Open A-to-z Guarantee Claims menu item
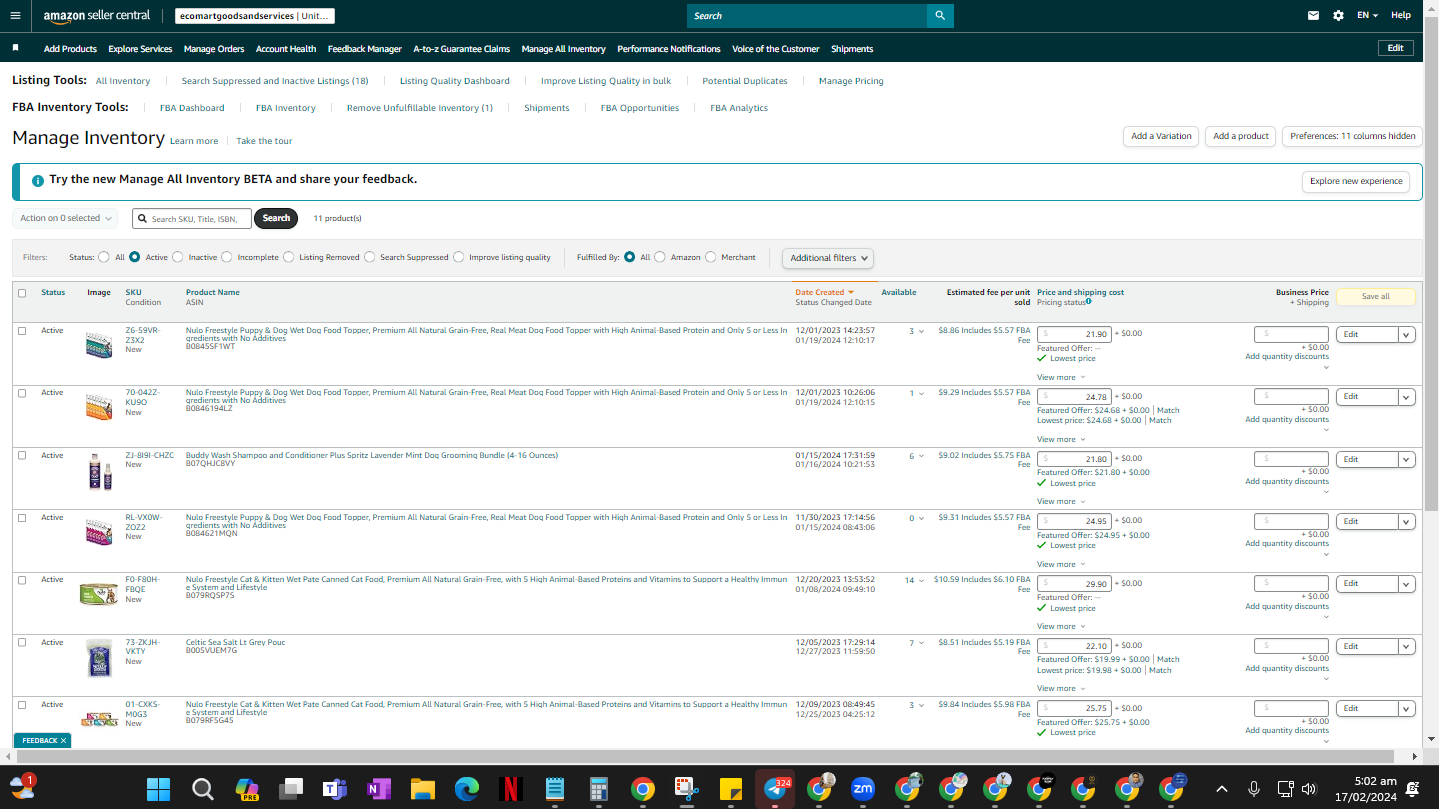Image resolution: width=1439 pixels, height=809 pixels. [x=461, y=49]
